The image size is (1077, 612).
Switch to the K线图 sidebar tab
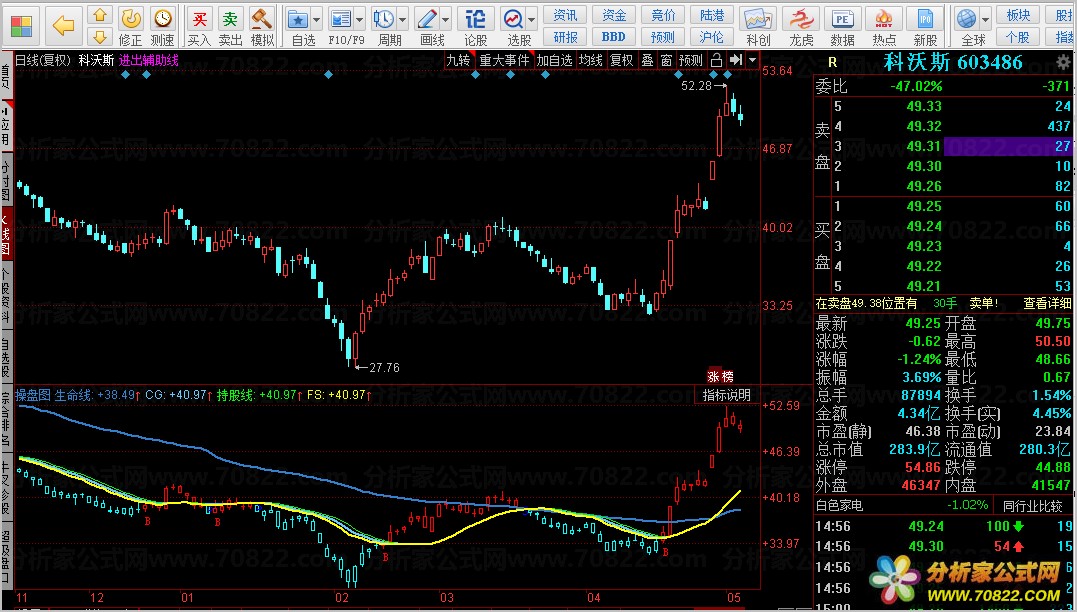click(x=5, y=235)
